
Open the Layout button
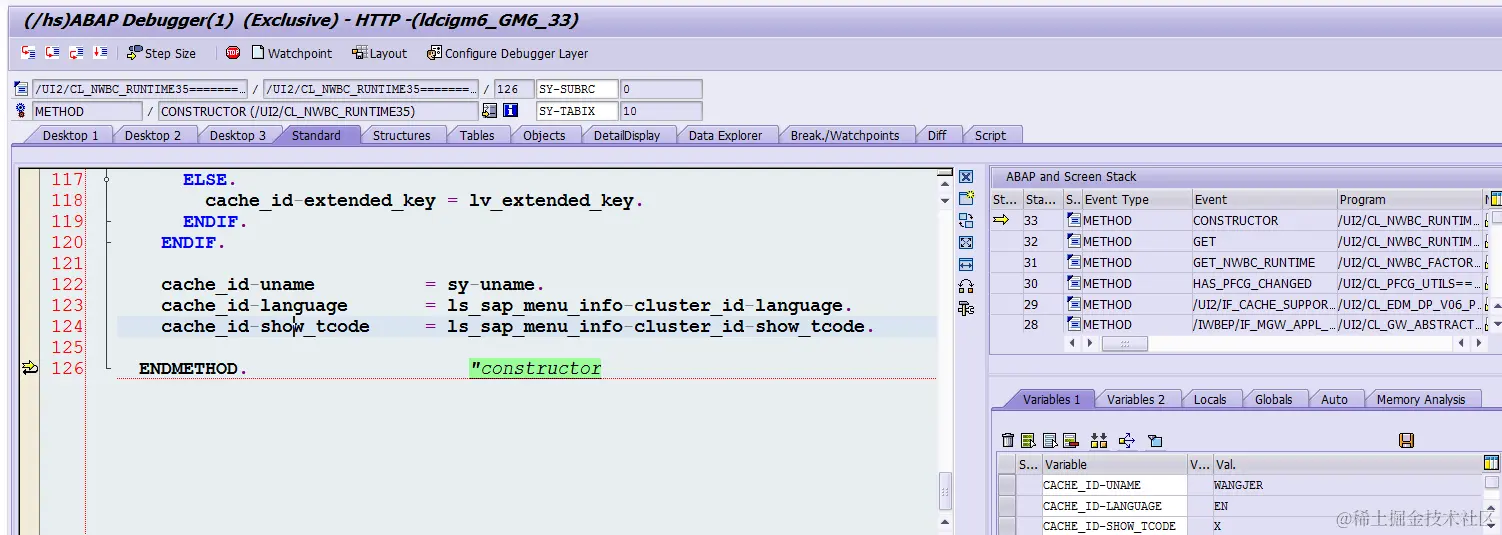pos(379,53)
